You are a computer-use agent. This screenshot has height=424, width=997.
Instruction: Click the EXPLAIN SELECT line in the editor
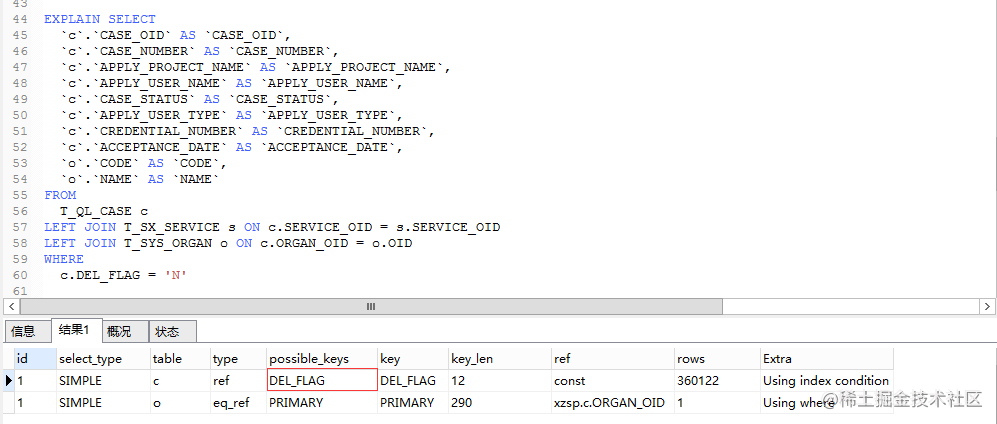(x=100, y=19)
